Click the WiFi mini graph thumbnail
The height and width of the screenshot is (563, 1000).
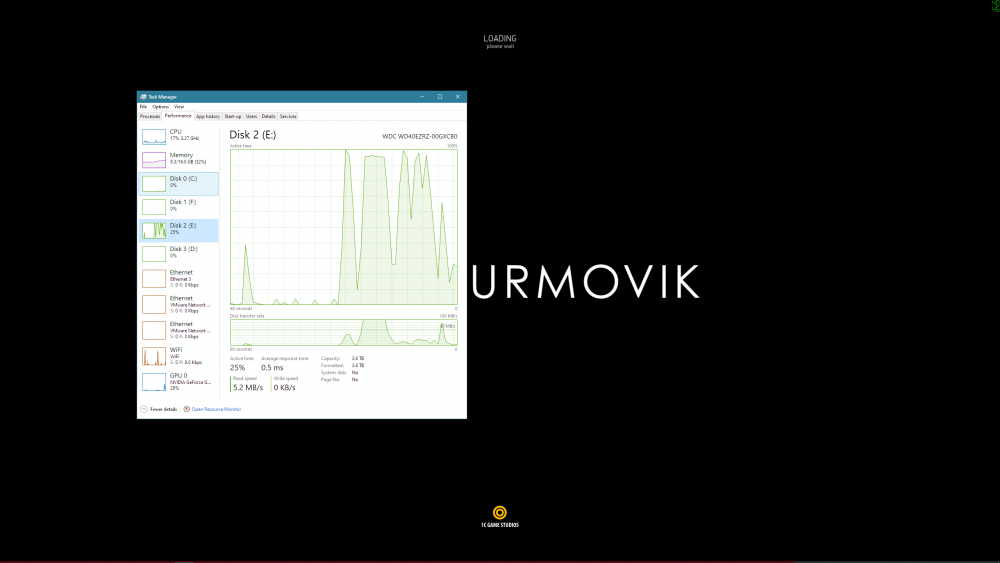(154, 356)
